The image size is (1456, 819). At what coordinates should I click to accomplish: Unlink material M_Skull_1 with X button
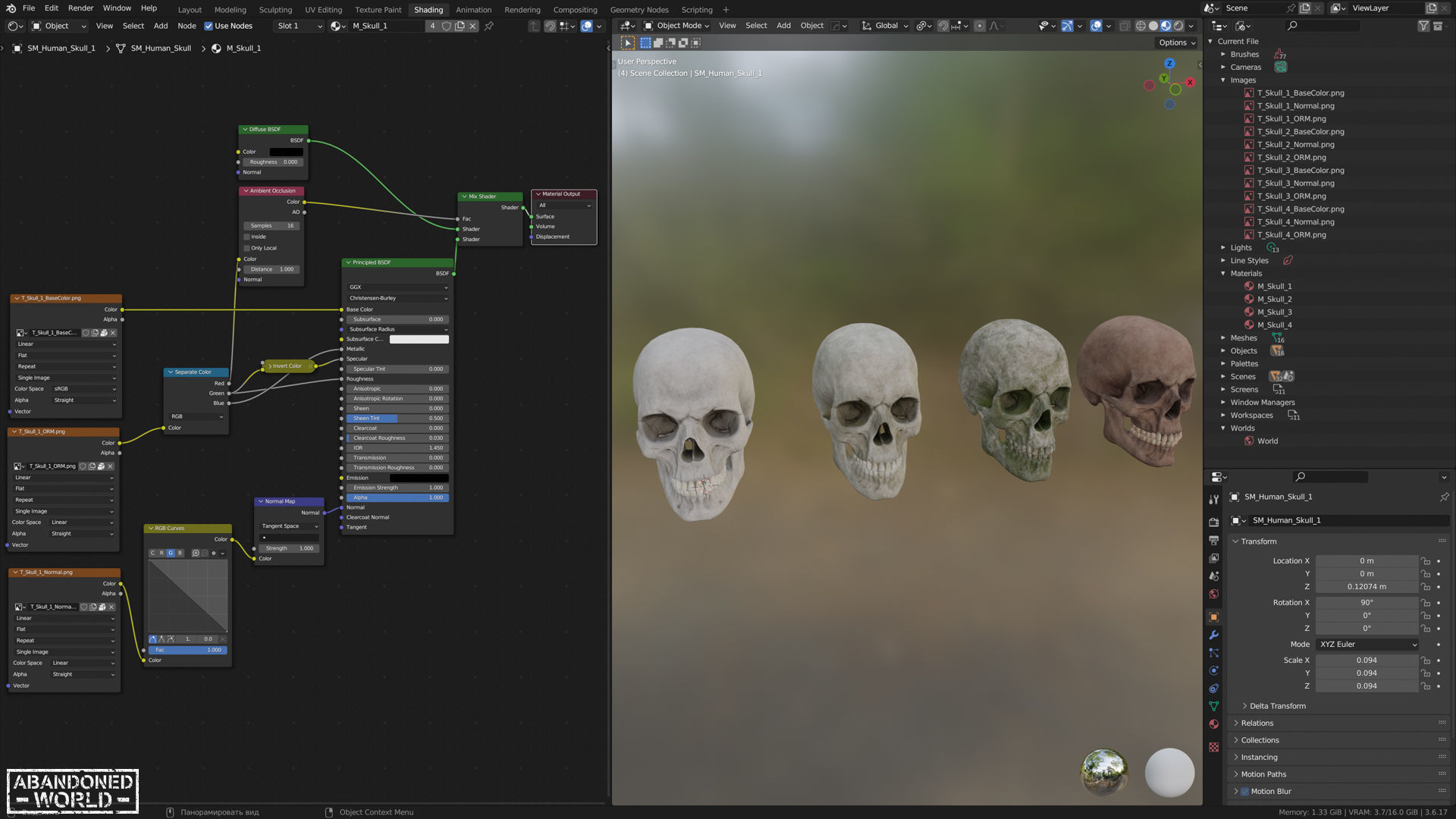point(472,26)
